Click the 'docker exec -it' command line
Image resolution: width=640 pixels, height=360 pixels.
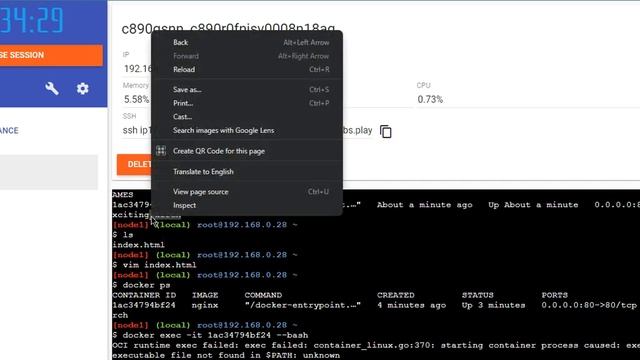click(x=210, y=336)
